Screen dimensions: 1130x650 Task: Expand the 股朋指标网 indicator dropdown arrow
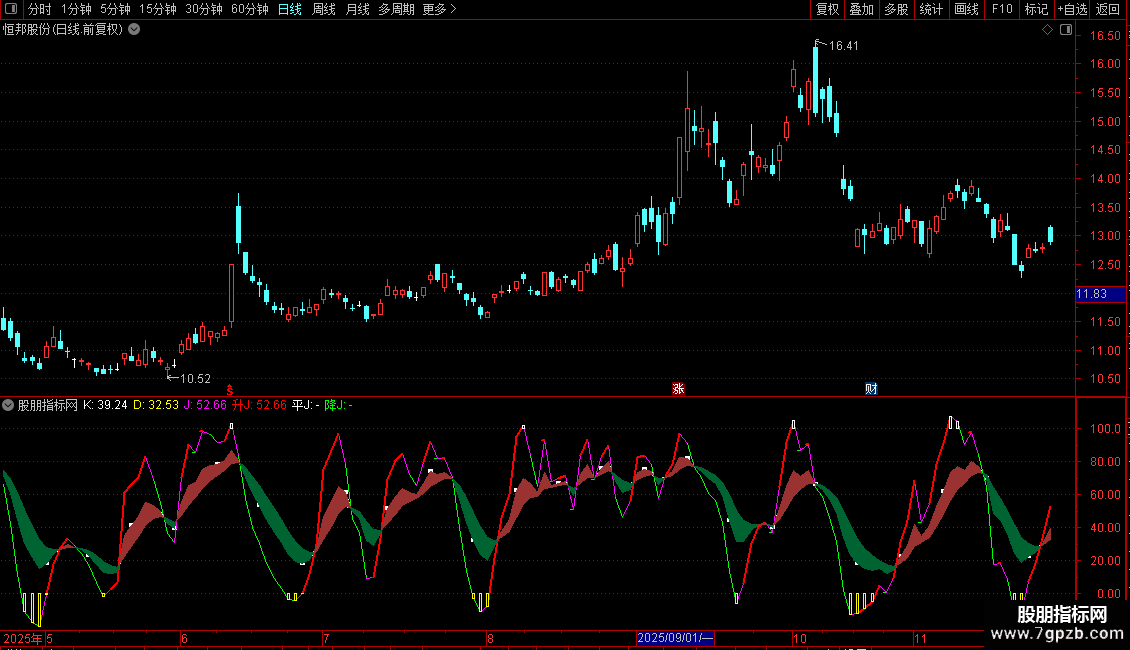coord(9,405)
